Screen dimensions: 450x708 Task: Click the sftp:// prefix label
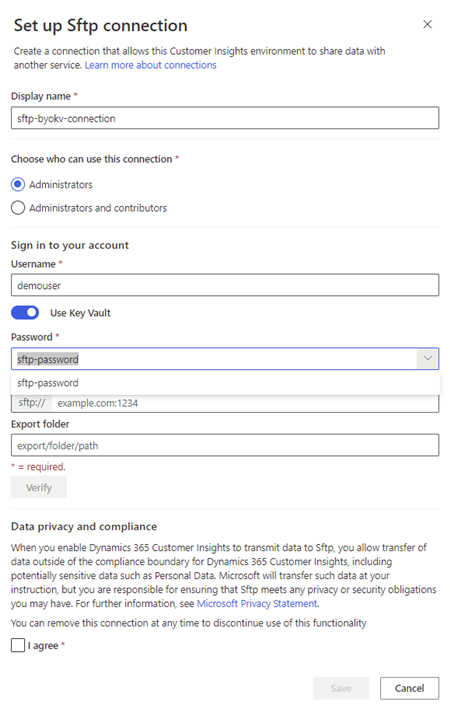(32, 403)
